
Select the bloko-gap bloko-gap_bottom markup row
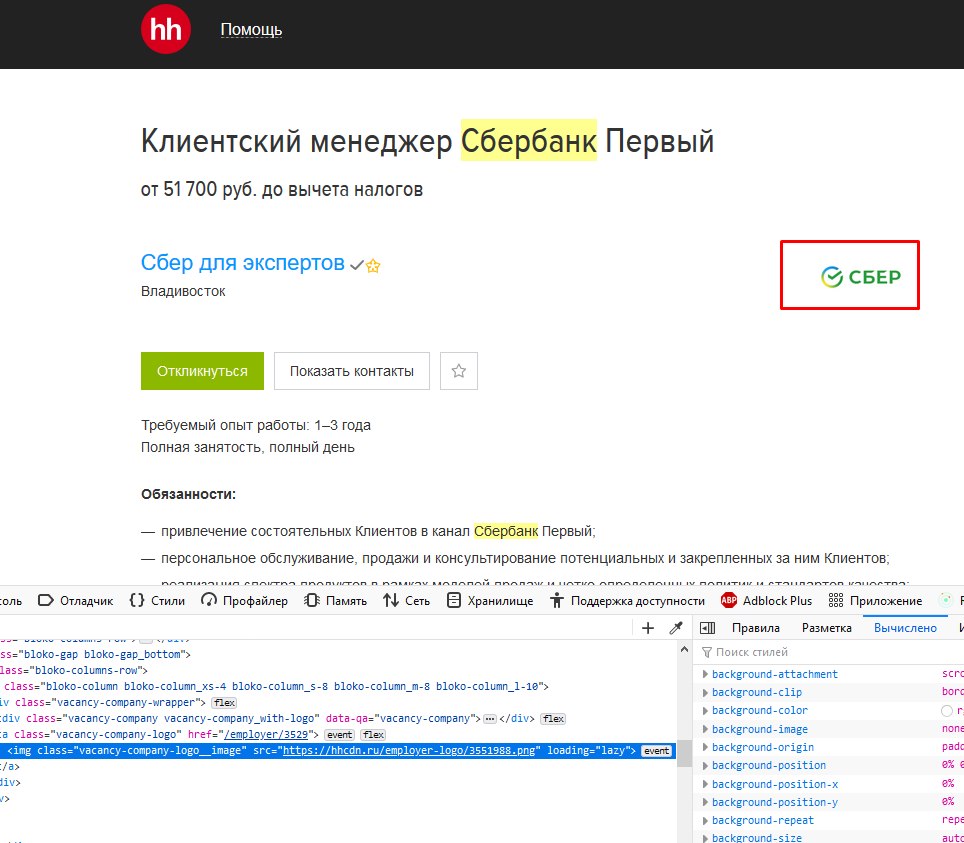click(x=338, y=654)
